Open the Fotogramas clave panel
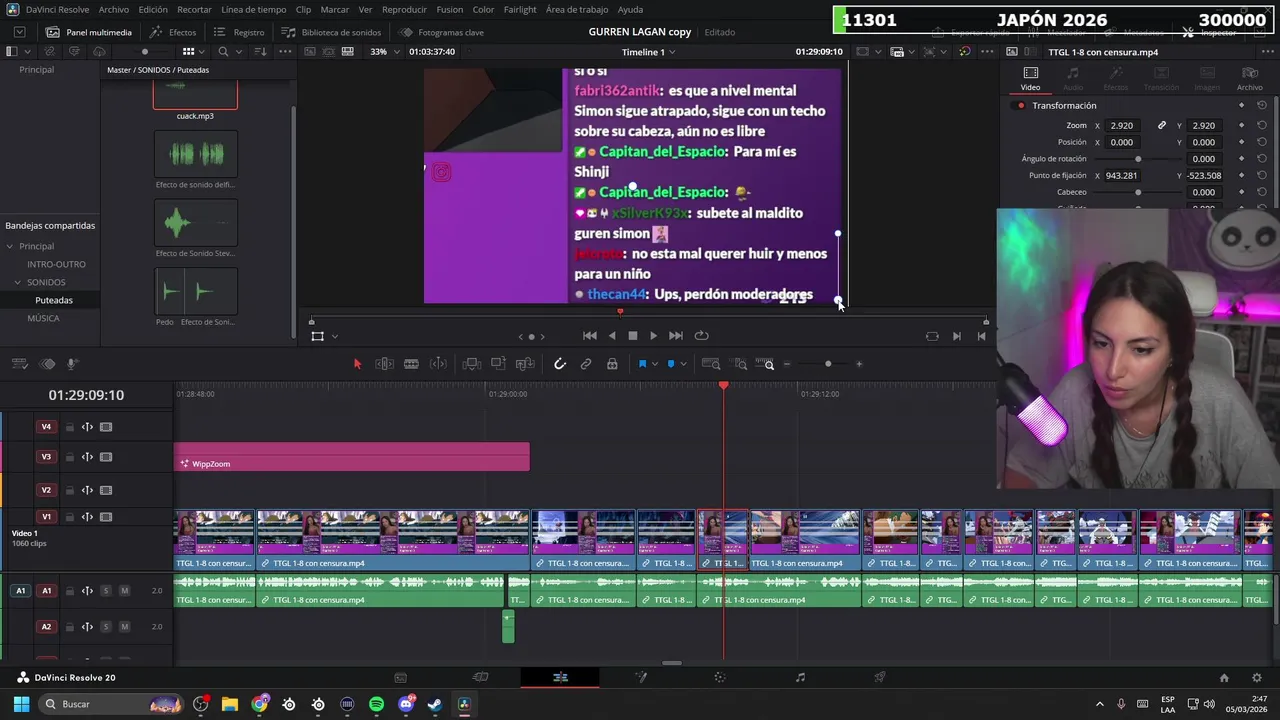The width and height of the screenshot is (1280, 720). 442,32
